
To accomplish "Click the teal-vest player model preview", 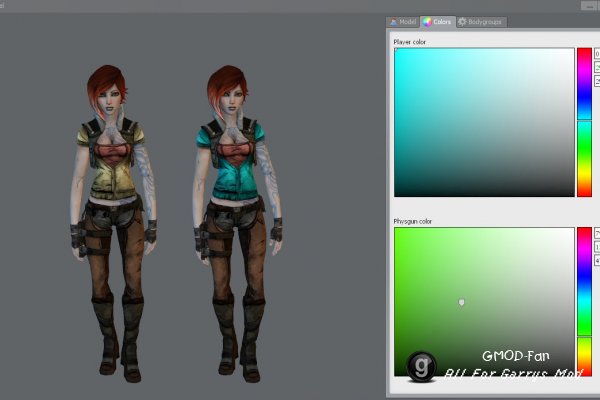I will coord(237,224).
